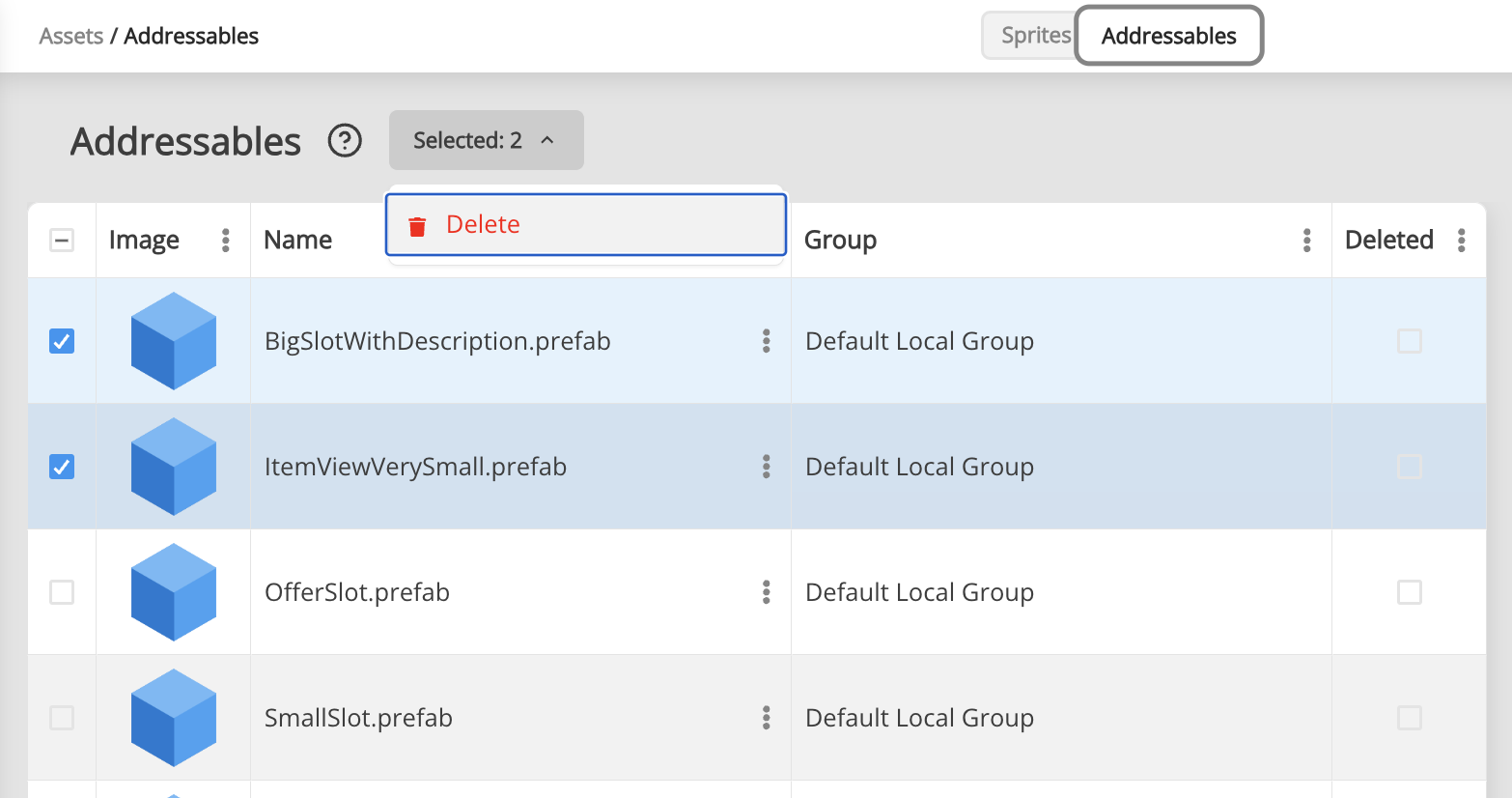
Task: Open the Addressables help question-mark icon
Action: [345, 141]
